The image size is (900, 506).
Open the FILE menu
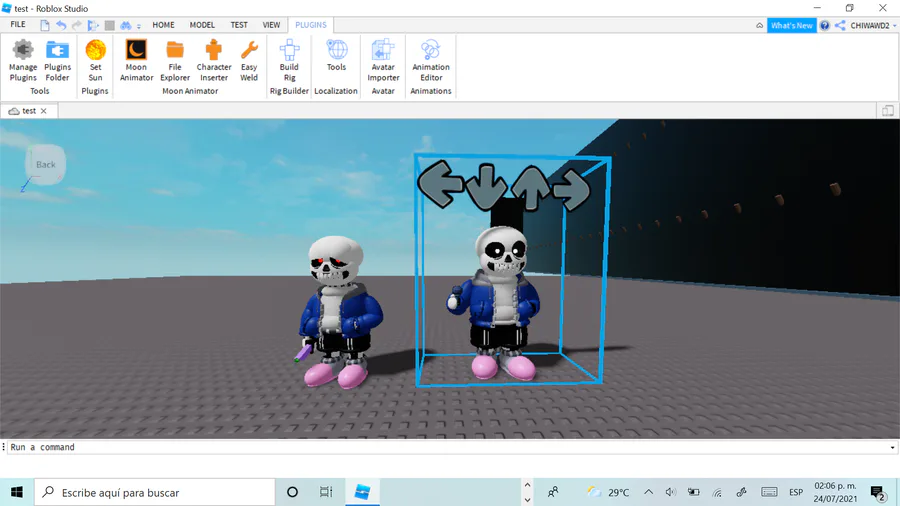[18, 25]
